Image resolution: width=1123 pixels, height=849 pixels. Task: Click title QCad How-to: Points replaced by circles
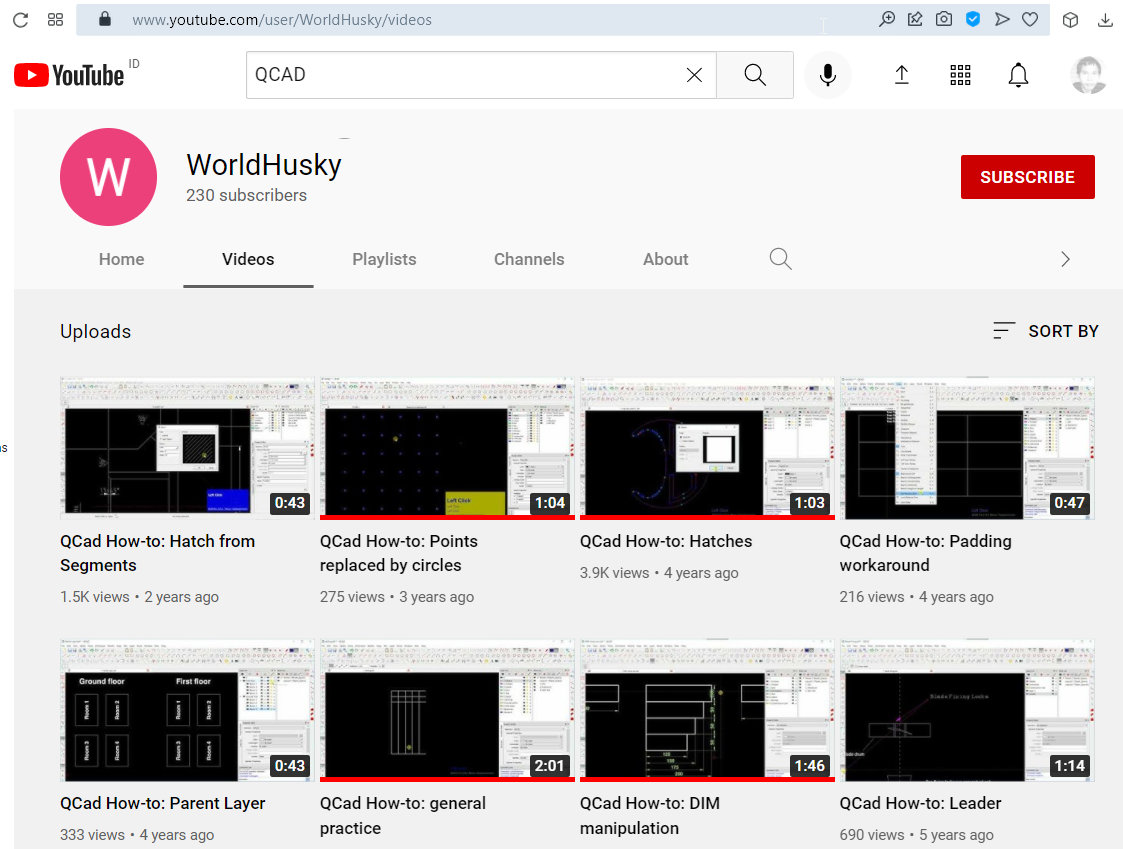click(399, 553)
